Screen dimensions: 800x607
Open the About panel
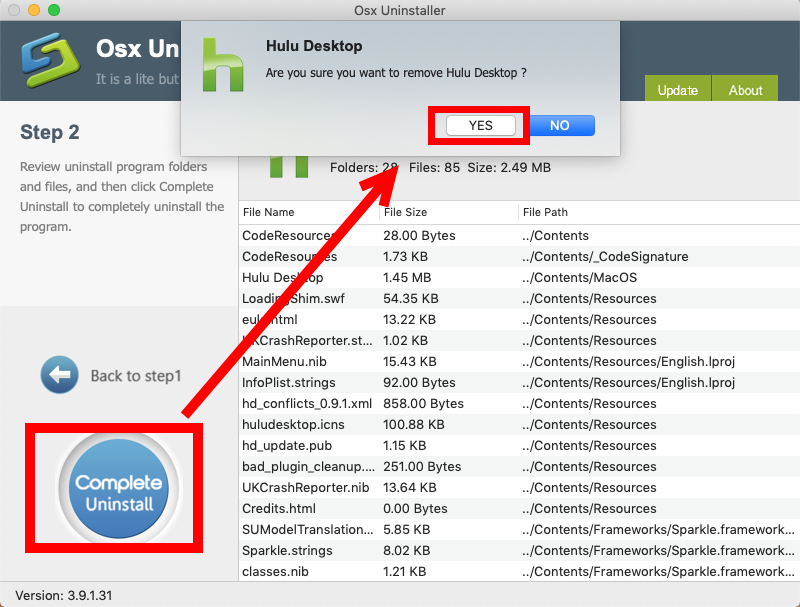(x=744, y=90)
